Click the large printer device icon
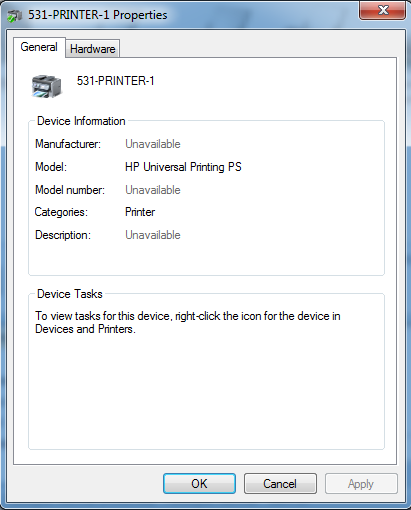The height and width of the screenshot is (510, 411). (47, 86)
